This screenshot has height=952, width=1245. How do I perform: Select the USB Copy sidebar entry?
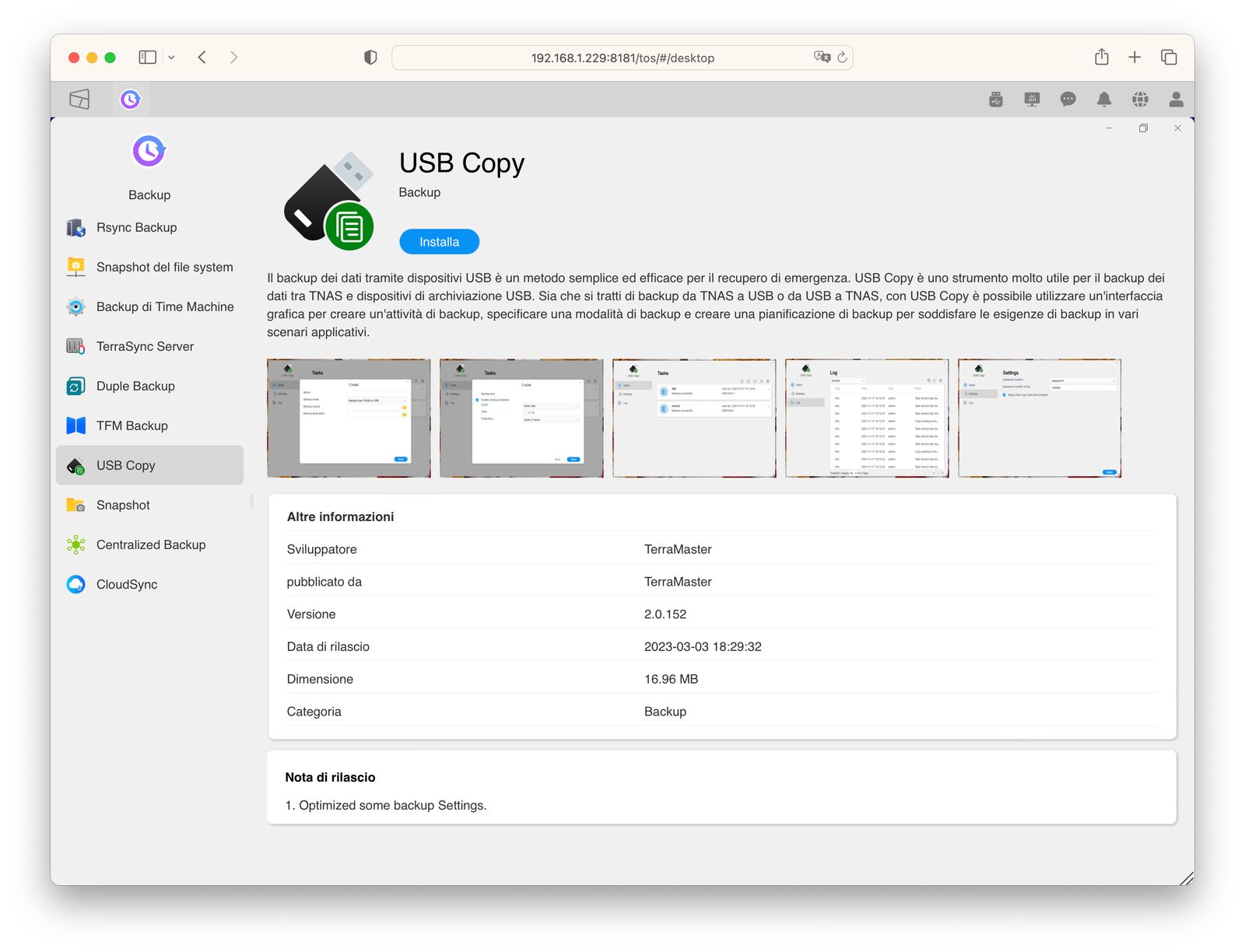(149, 465)
